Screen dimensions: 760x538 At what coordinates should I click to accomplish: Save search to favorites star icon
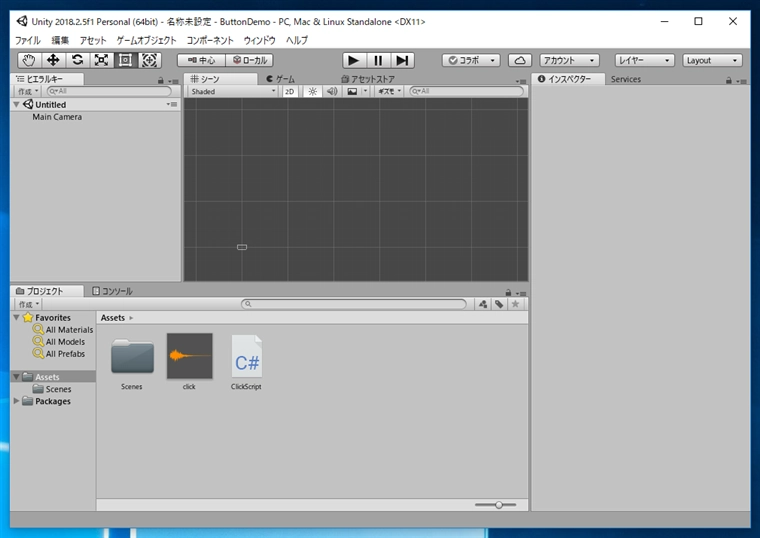(516, 304)
